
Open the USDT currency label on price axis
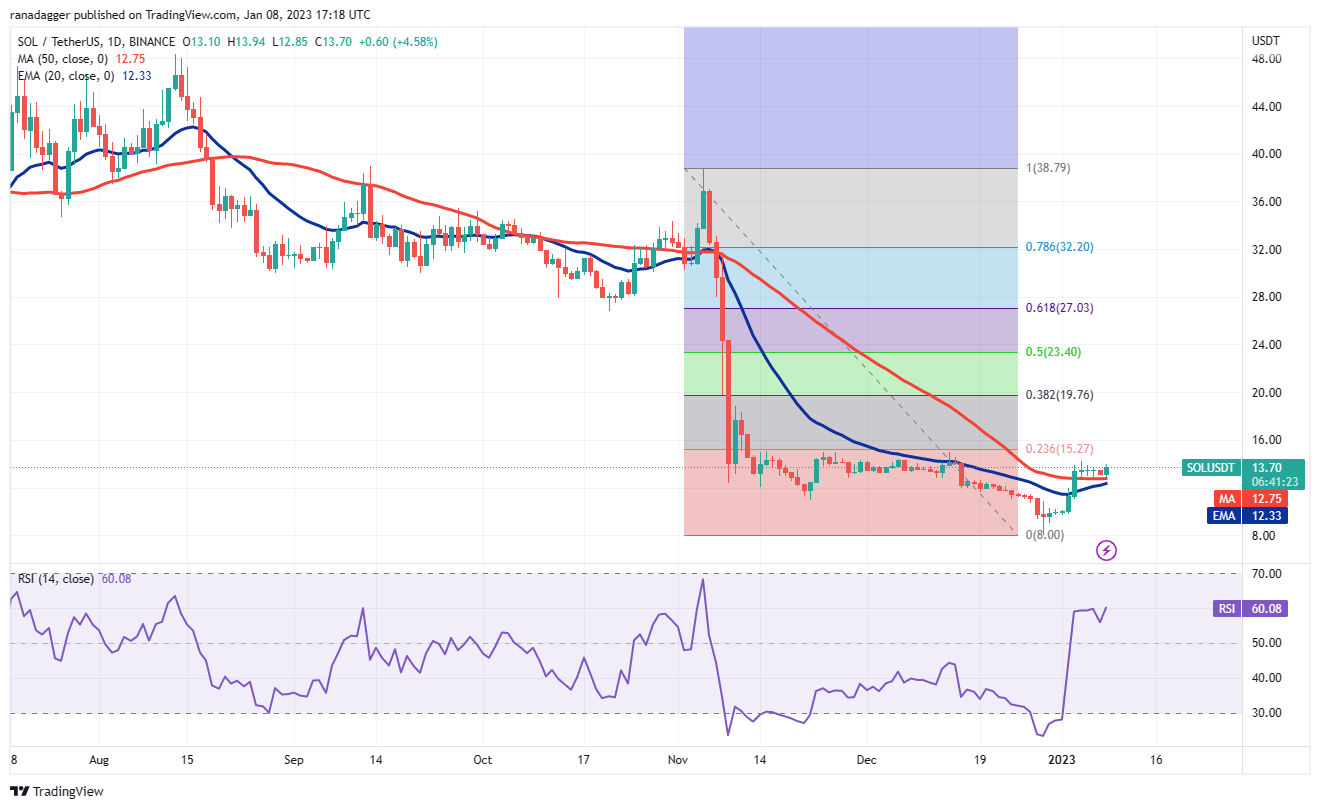[x=1265, y=40]
